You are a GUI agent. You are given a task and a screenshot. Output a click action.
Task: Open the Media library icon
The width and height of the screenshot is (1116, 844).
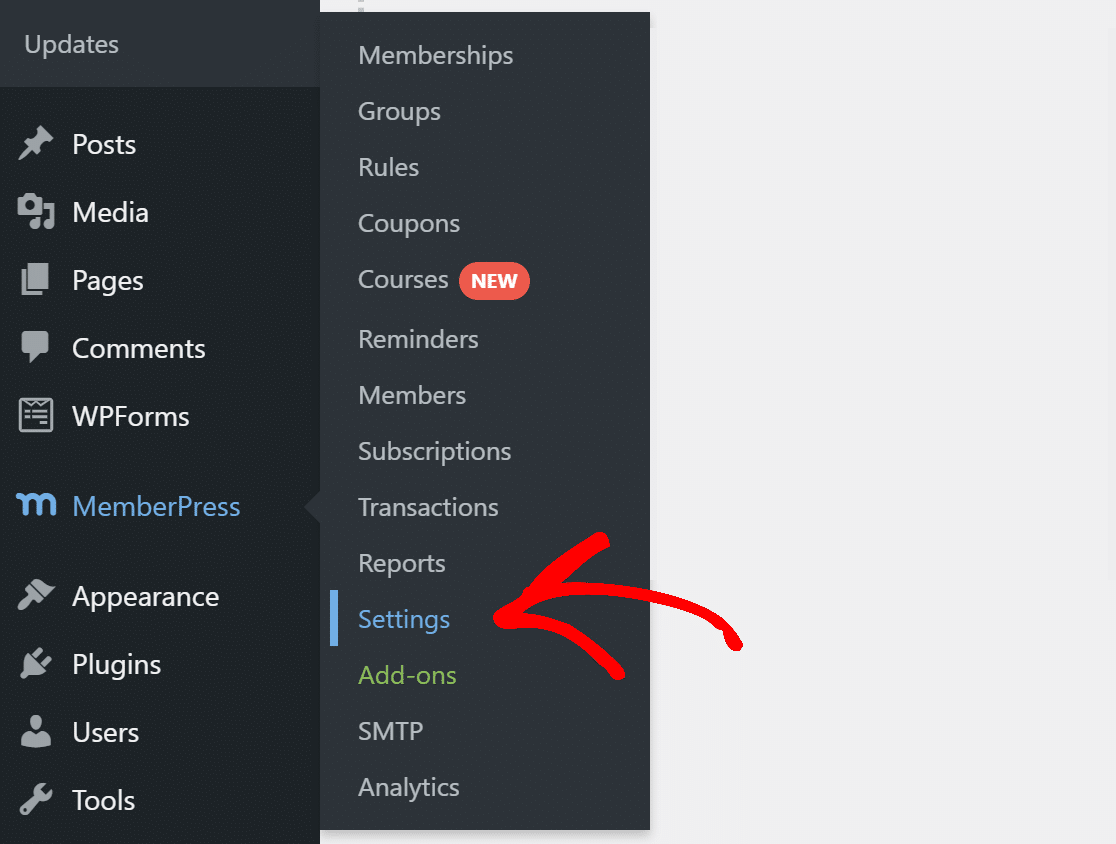click(x=36, y=211)
